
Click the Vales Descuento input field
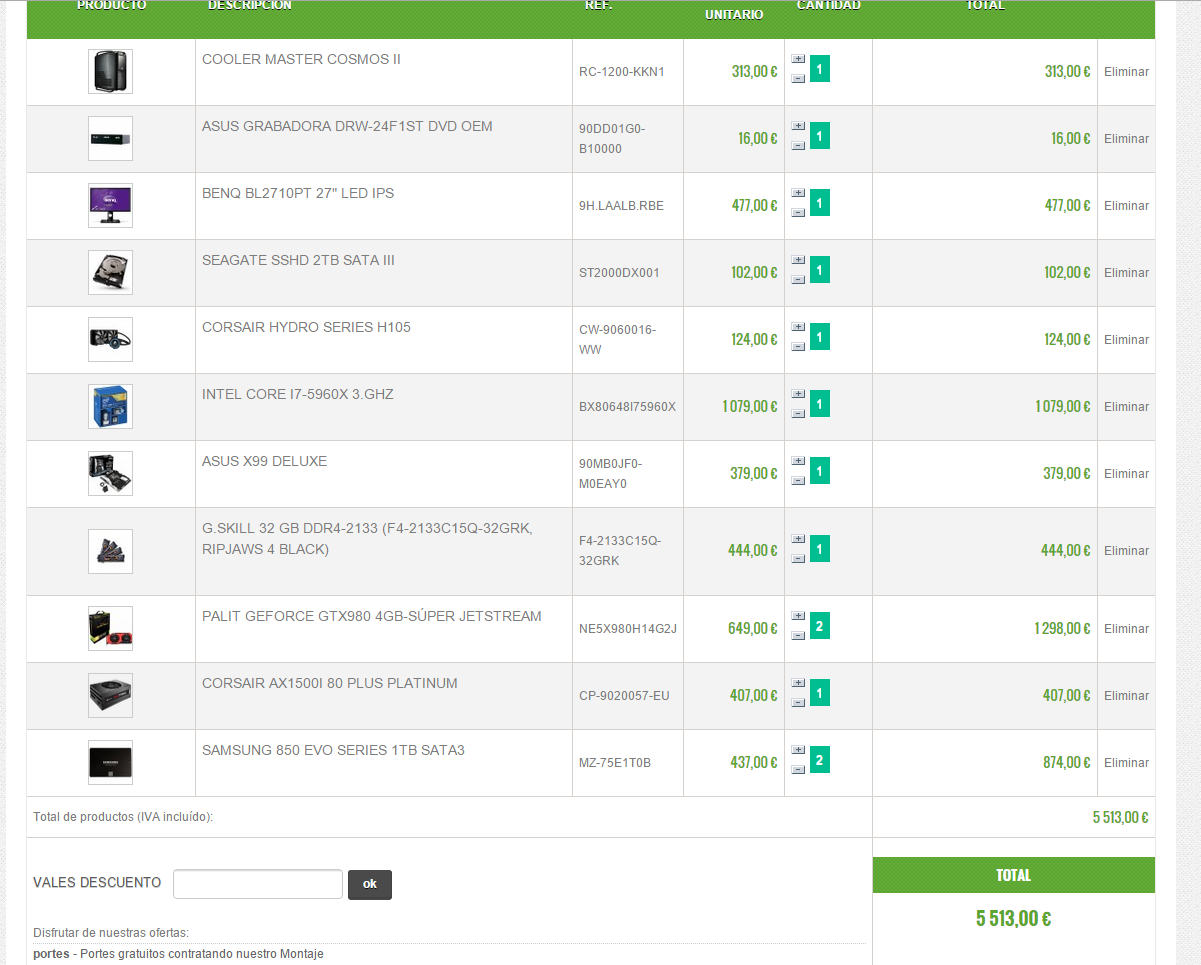tap(258, 884)
